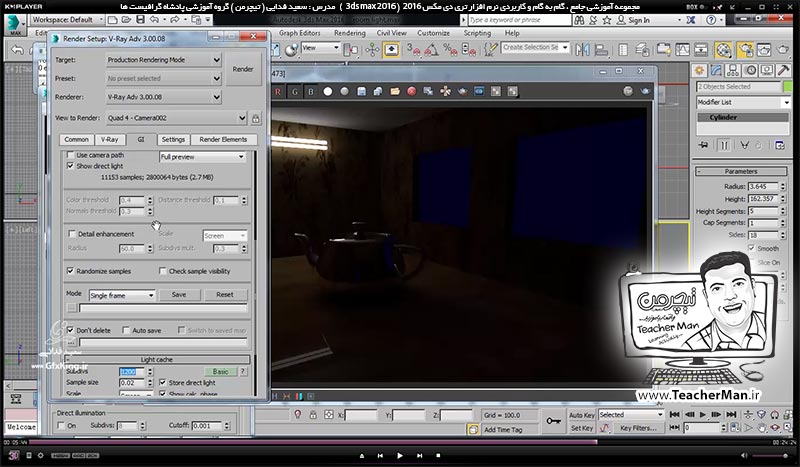The width and height of the screenshot is (800, 467).
Task: Click the binoculars search icon
Action: (579, 20)
